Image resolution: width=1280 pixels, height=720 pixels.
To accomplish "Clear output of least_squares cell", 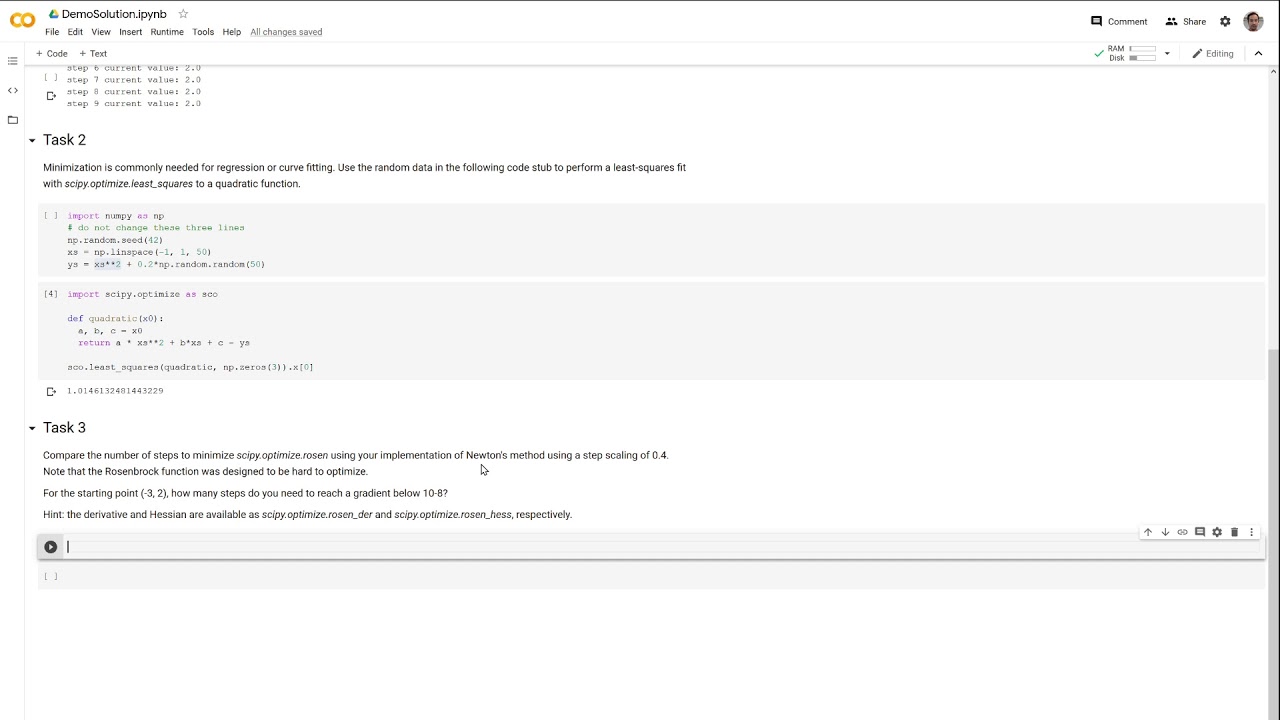I will click(51, 391).
